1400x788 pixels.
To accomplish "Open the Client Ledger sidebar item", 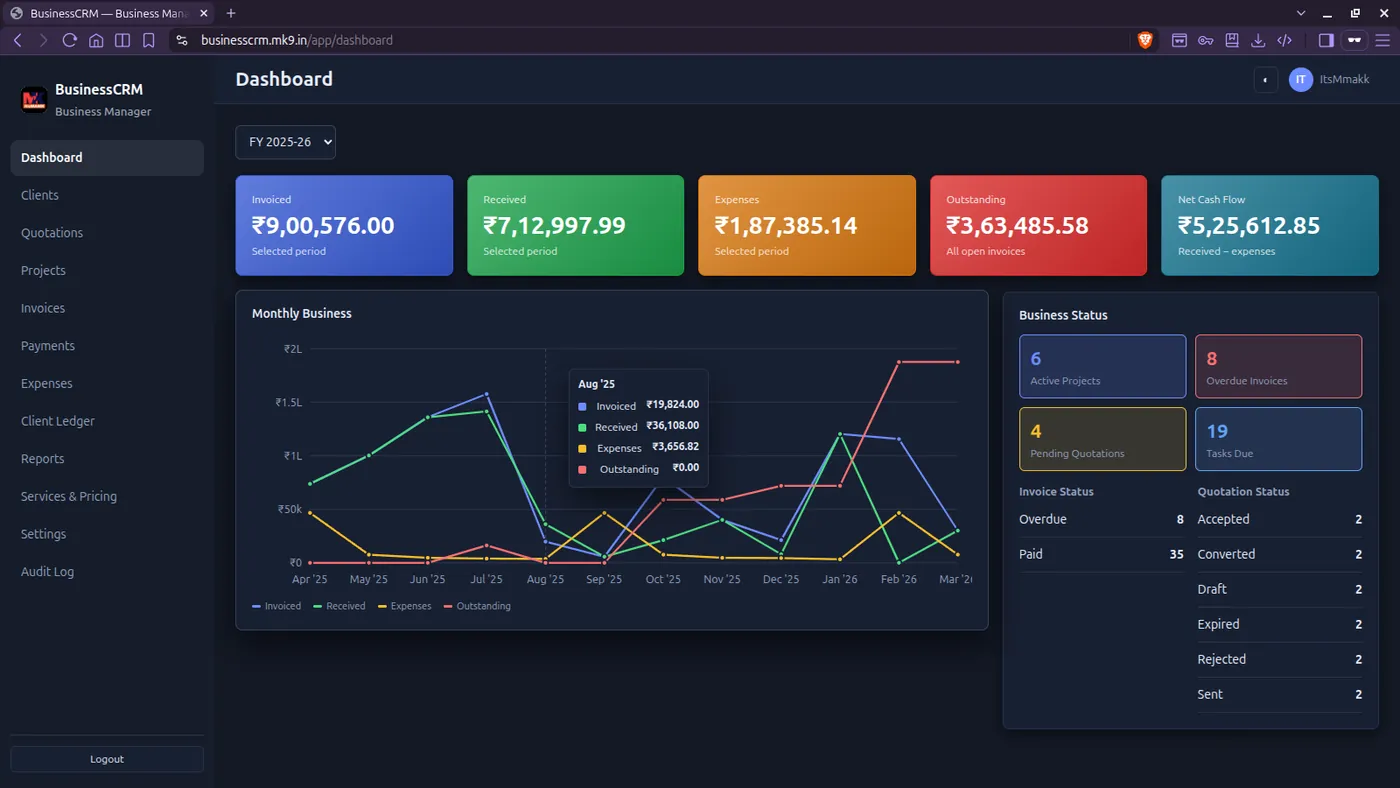I will pos(107,421).
